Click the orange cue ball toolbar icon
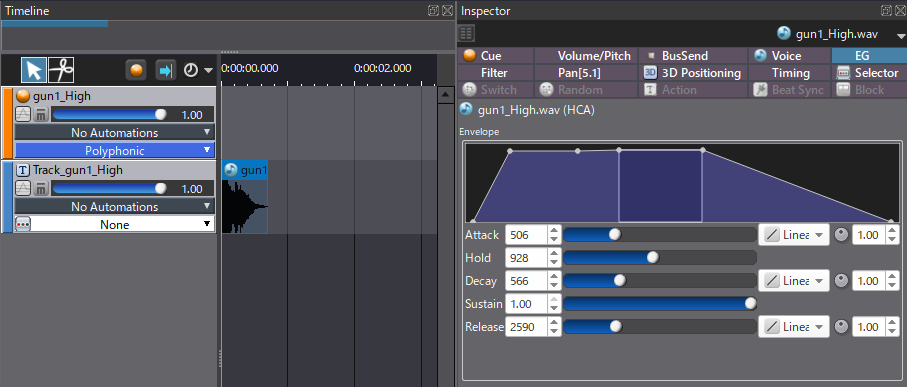 pos(136,70)
